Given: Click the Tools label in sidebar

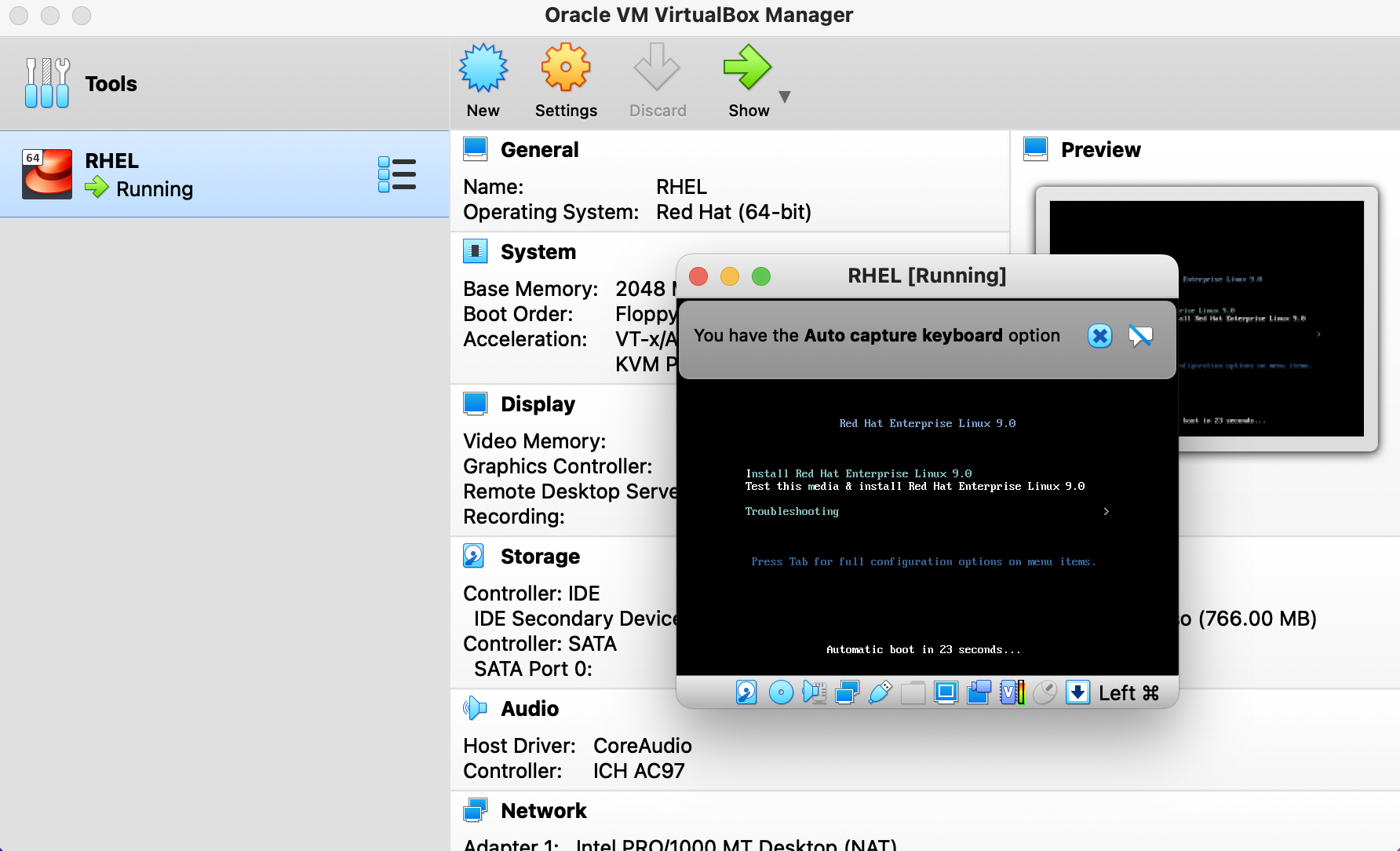Looking at the screenshot, I should click(111, 84).
